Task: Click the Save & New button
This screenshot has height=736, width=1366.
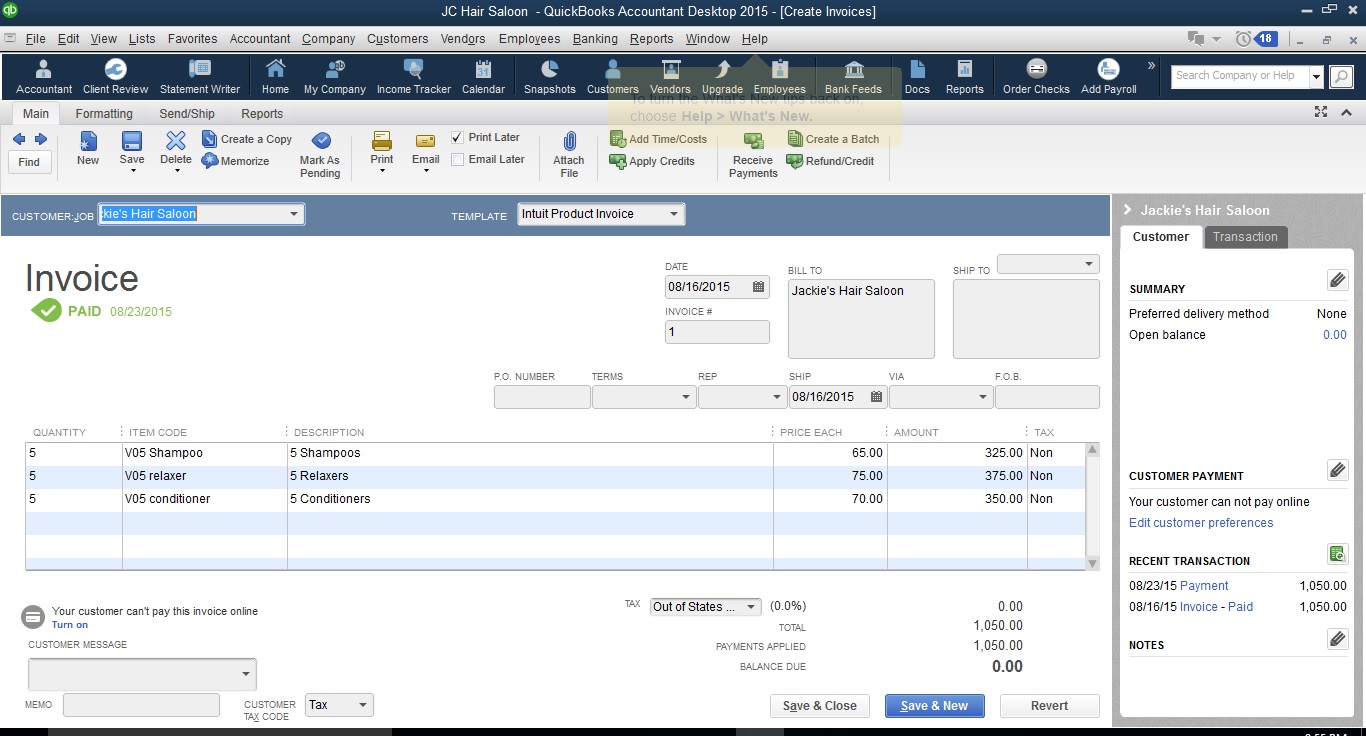Action: click(934, 706)
